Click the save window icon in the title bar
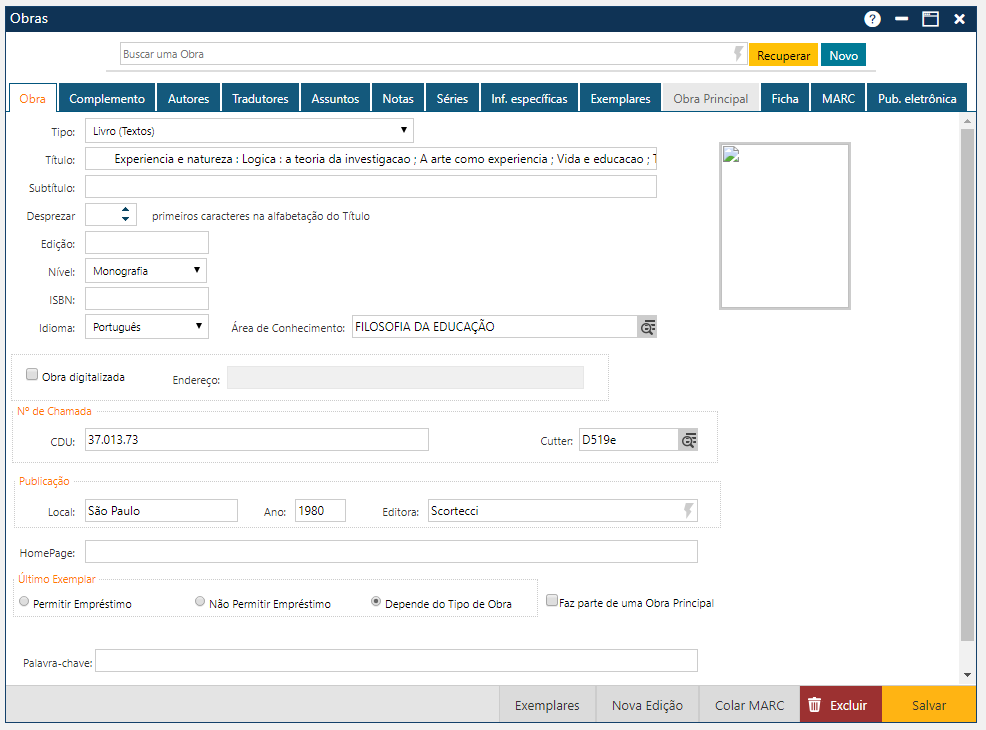986x730 pixels. point(932,18)
